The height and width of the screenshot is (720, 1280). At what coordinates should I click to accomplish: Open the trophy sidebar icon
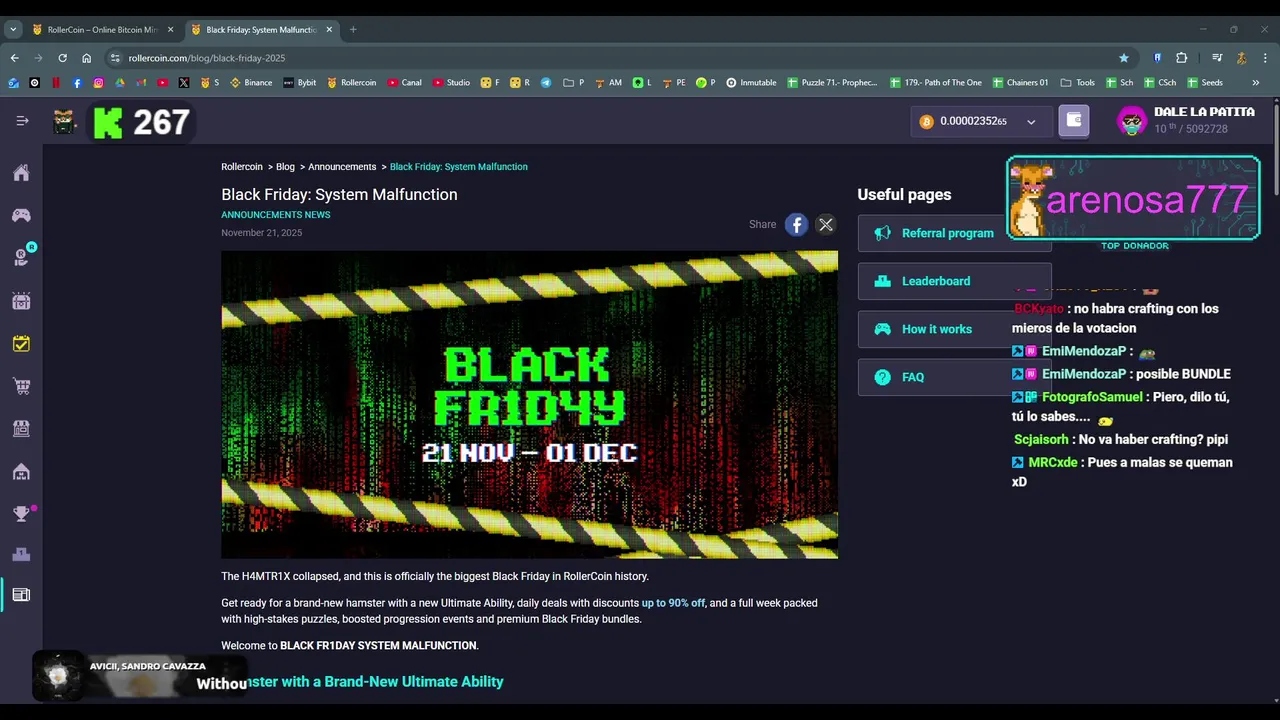pyautogui.click(x=21, y=513)
